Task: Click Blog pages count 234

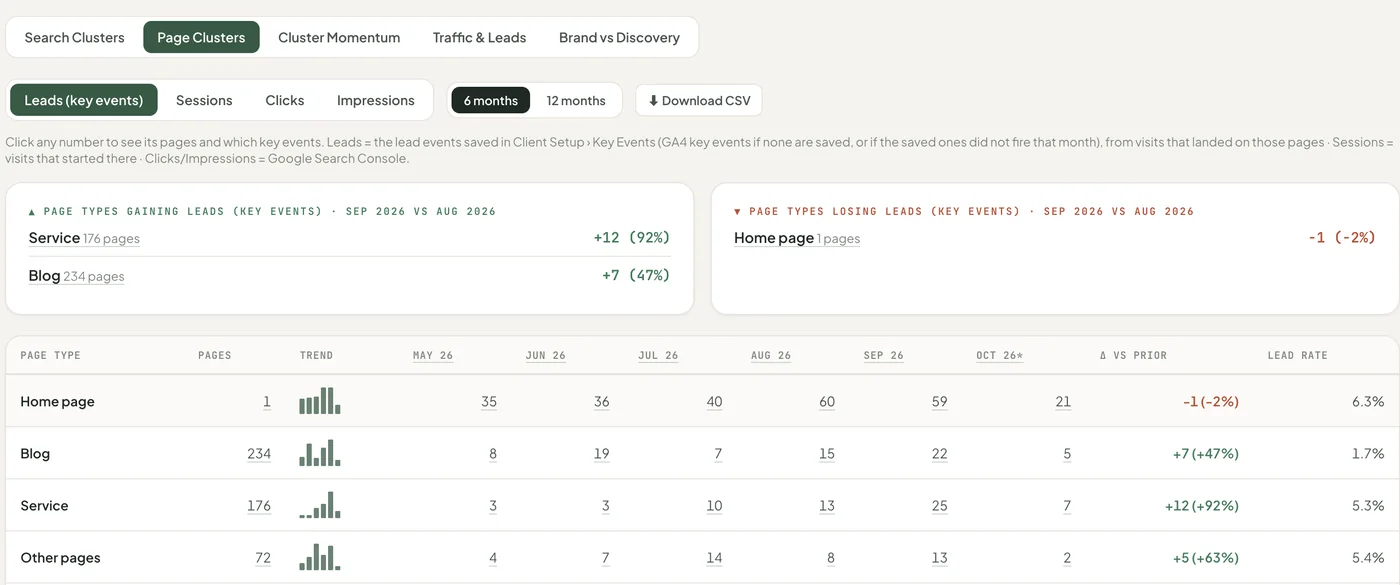Action: [259, 454]
